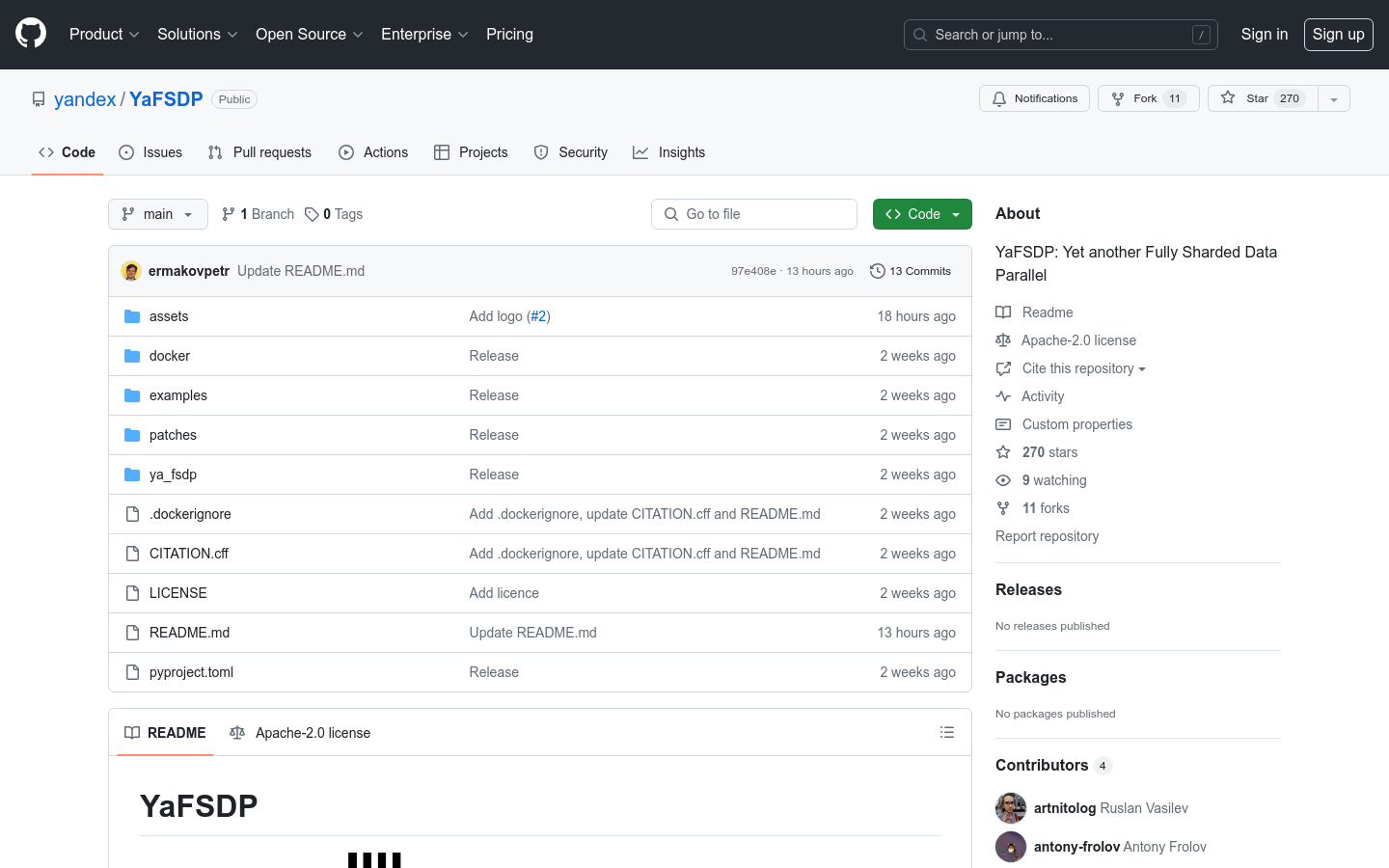This screenshot has width=1389, height=868.
Task: Click the Packages heading link
Action: [1030, 677]
